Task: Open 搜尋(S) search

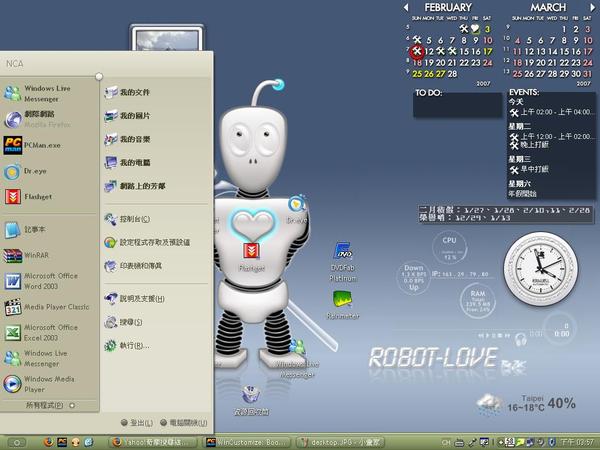Action: [123, 322]
